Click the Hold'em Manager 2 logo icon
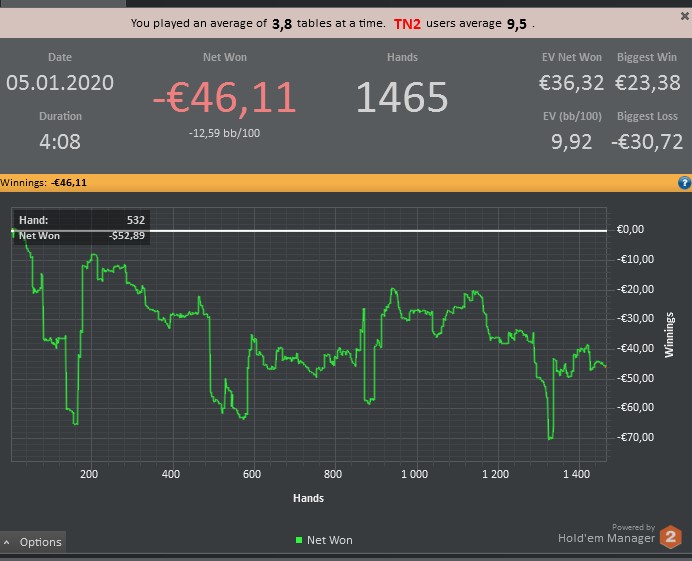692x561 pixels. [670, 537]
